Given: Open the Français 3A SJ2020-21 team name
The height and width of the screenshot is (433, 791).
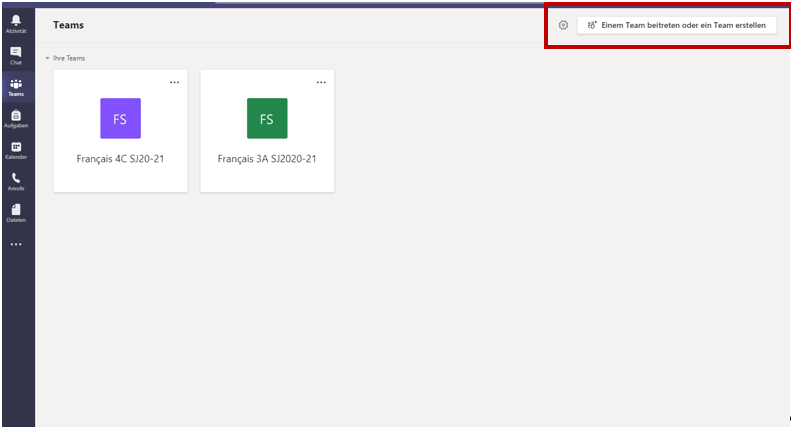Looking at the screenshot, I should [x=267, y=158].
